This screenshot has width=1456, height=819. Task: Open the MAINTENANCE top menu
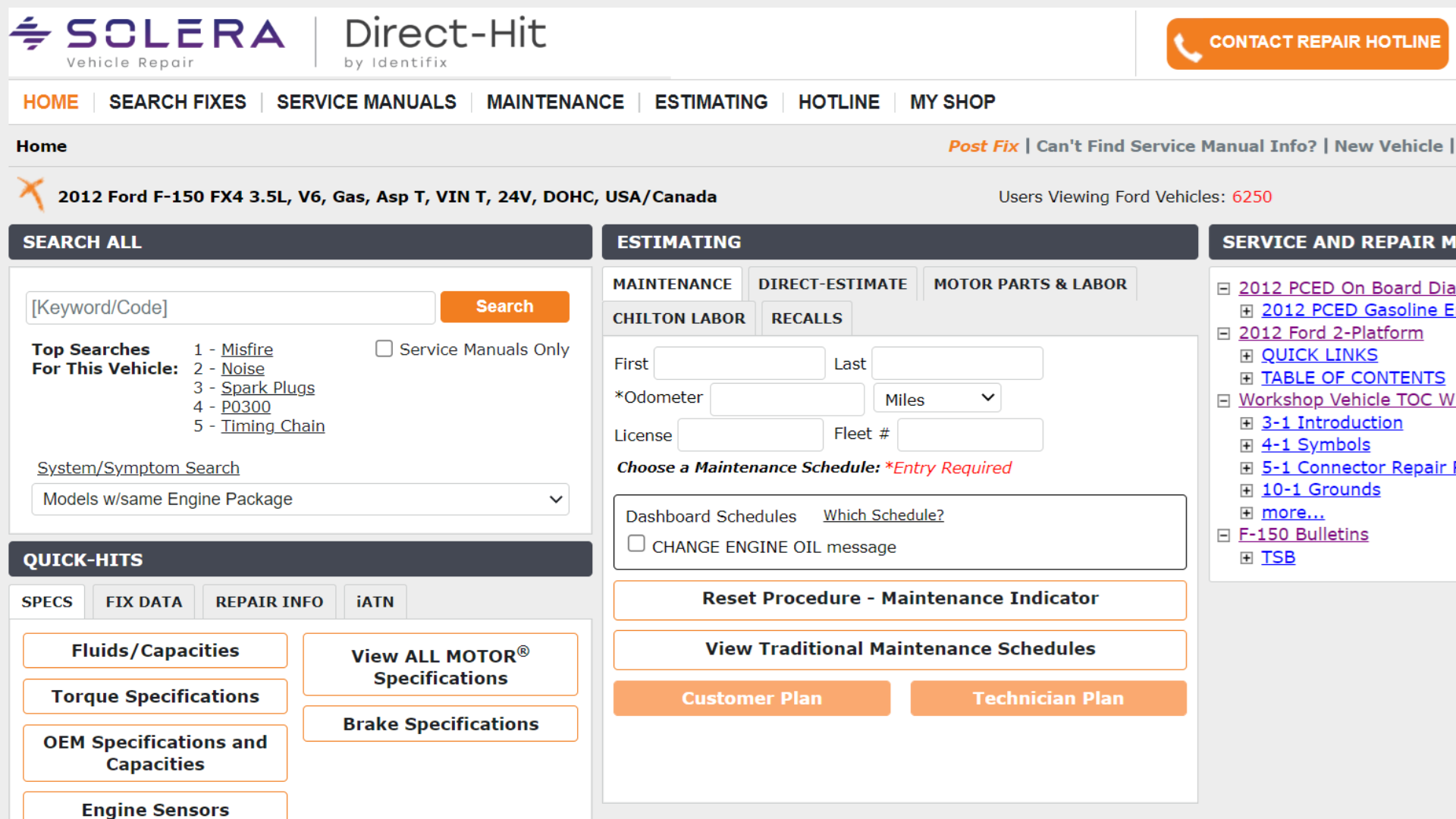click(555, 102)
